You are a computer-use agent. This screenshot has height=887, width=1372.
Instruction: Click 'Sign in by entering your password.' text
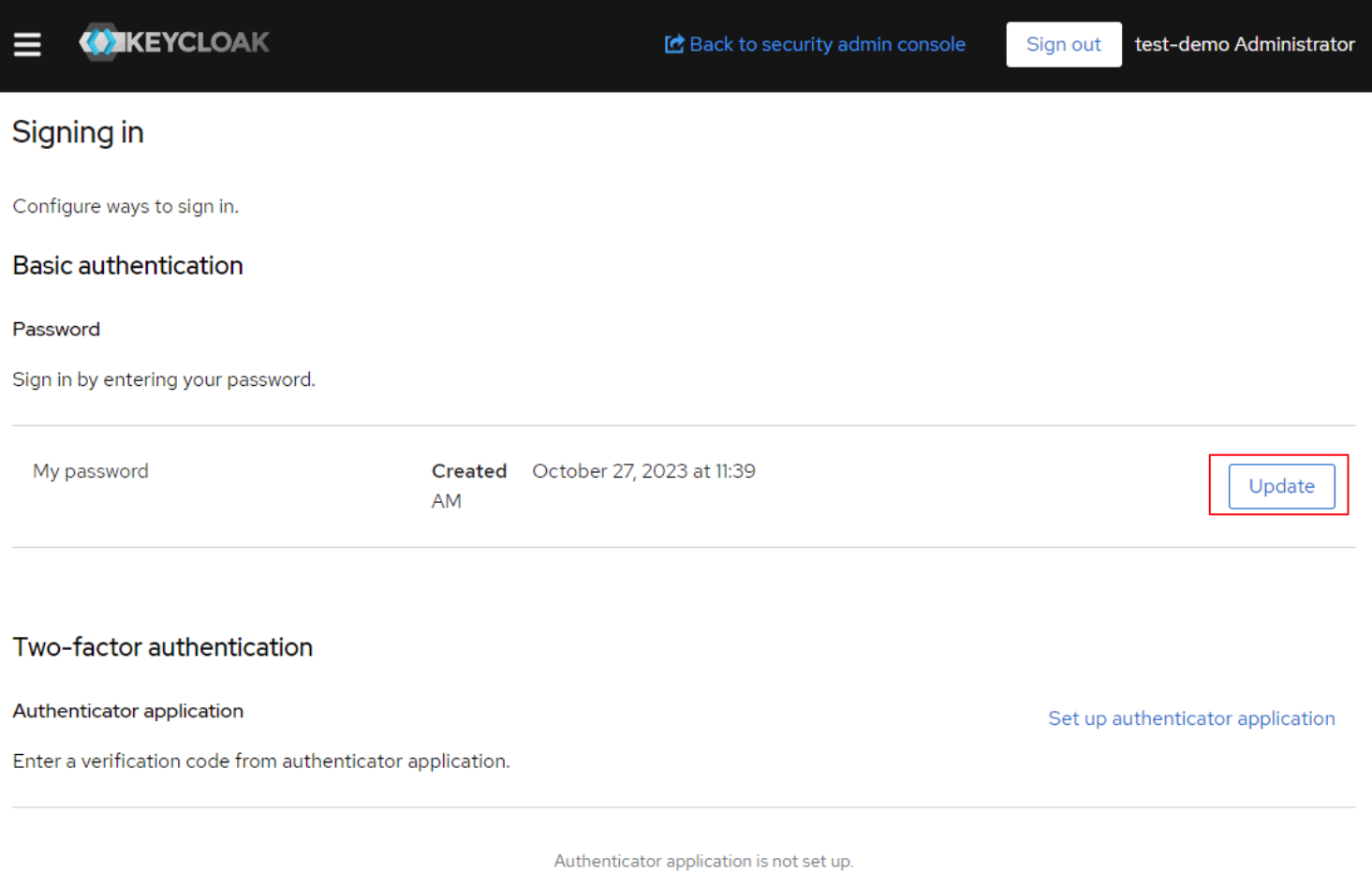tap(164, 379)
